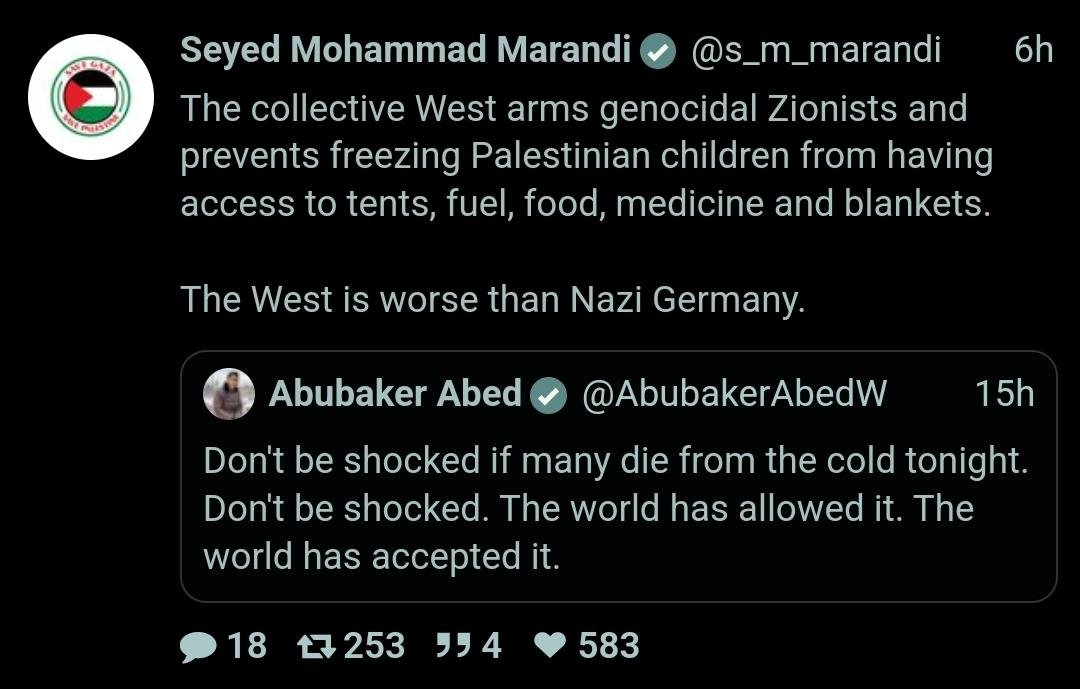Click the 253 retweets count
The width and height of the screenshot is (1080, 689).
[x=374, y=646]
